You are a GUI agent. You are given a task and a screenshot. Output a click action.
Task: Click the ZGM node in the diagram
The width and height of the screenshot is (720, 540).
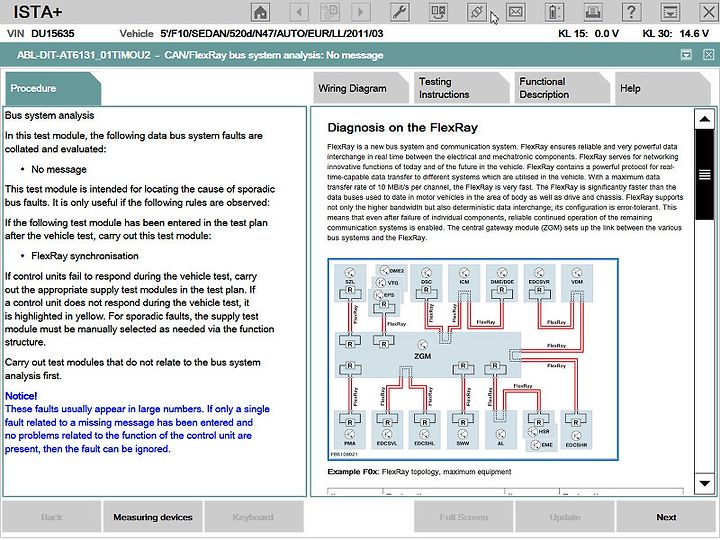pyautogui.click(x=427, y=354)
